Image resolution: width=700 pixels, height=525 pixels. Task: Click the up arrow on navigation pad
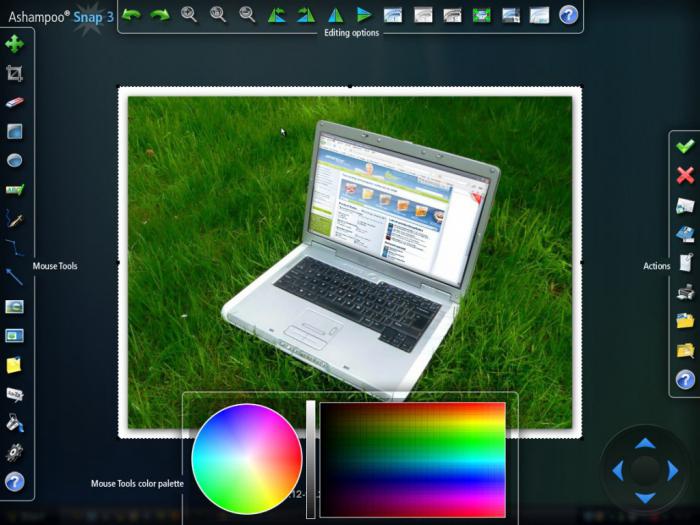coord(645,443)
